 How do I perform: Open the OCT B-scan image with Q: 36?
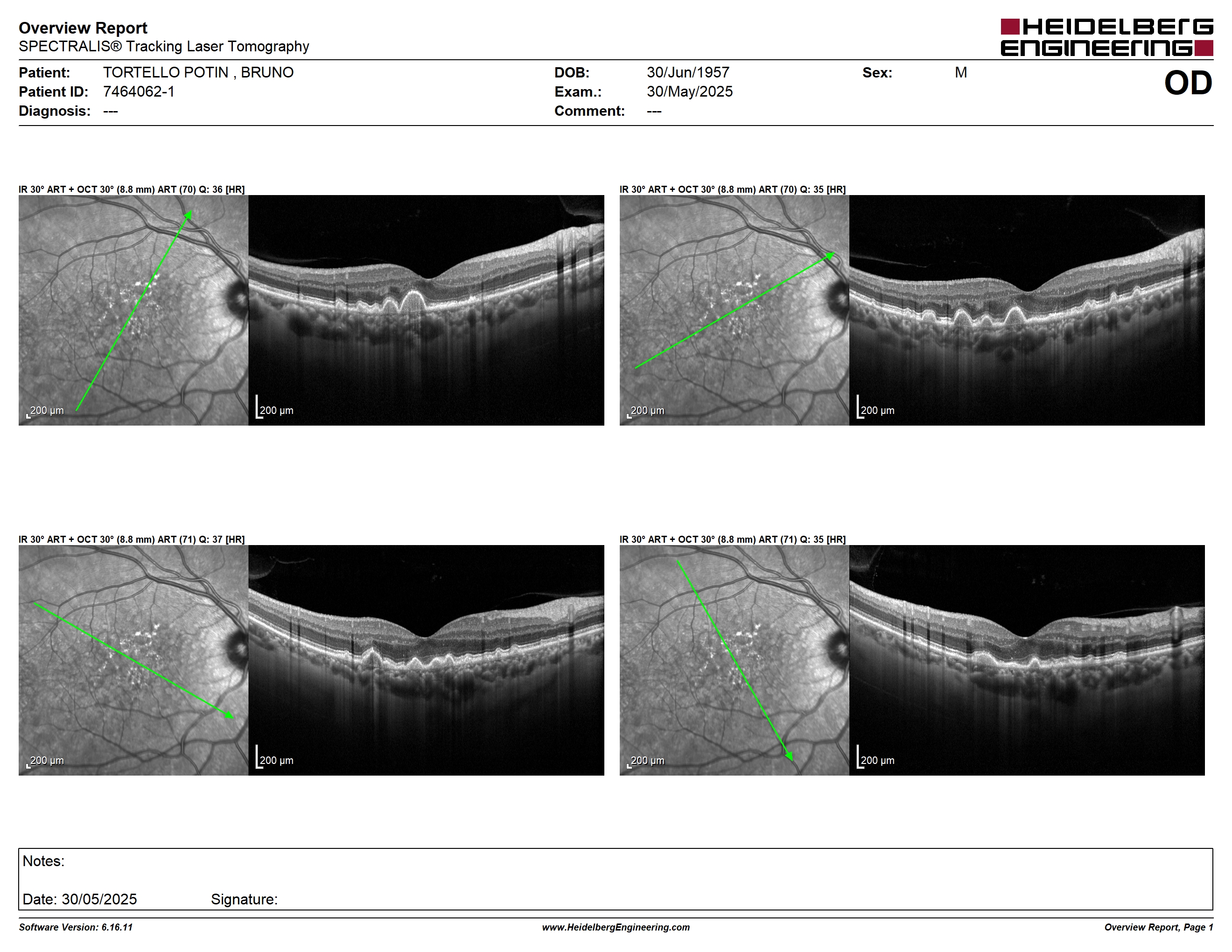426,310
